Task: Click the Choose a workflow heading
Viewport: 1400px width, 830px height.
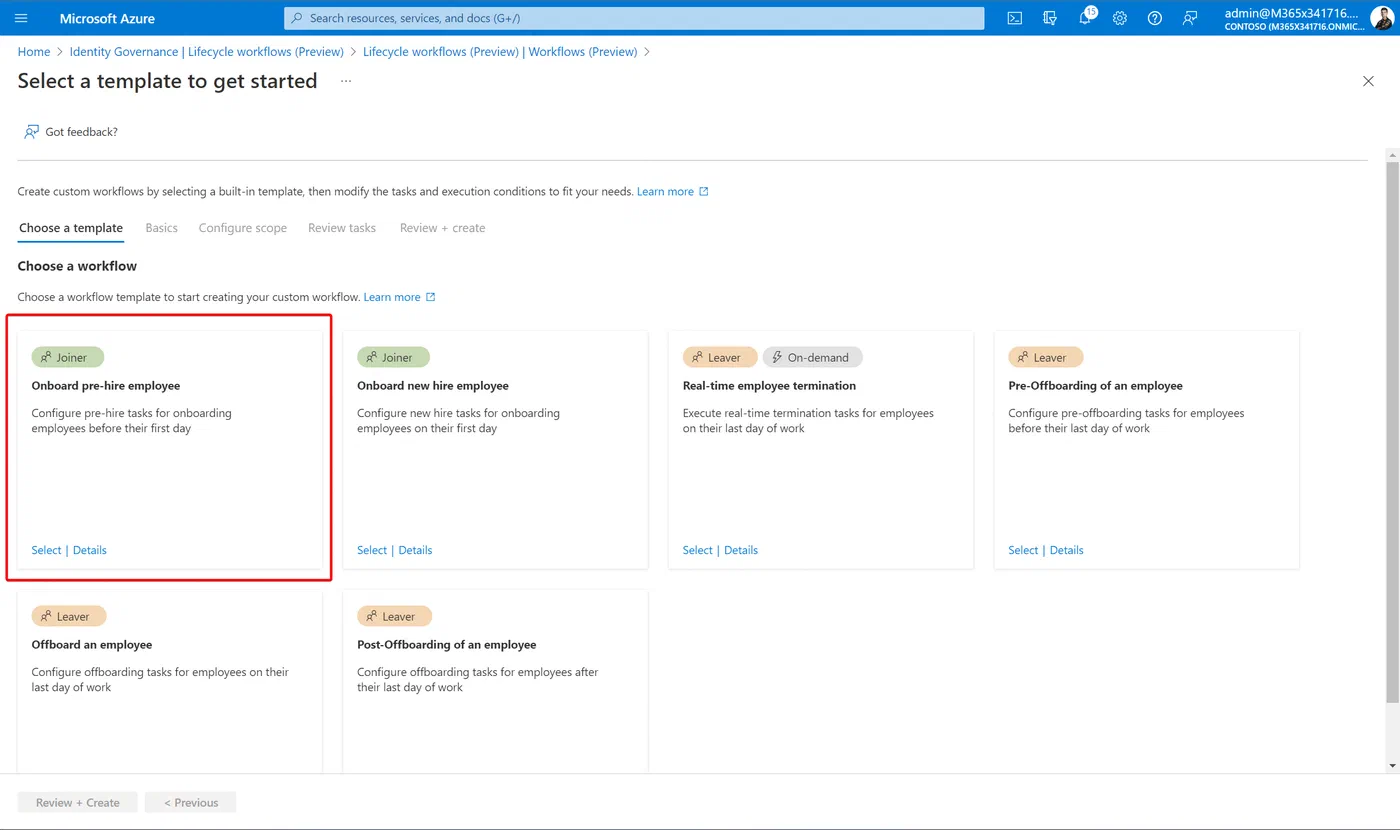Action: click(77, 266)
